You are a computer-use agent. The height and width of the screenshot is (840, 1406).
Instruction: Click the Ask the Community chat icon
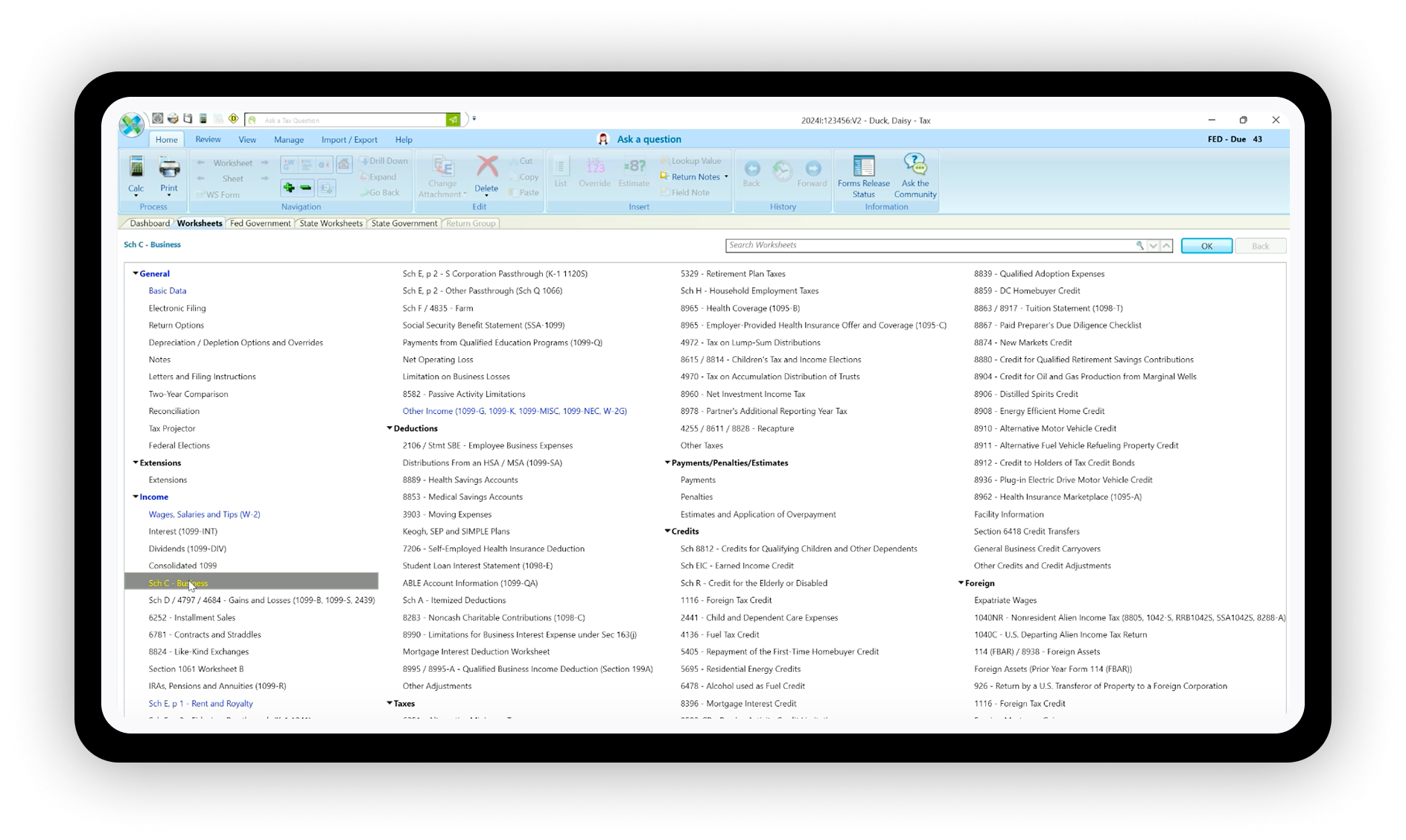coord(915,165)
